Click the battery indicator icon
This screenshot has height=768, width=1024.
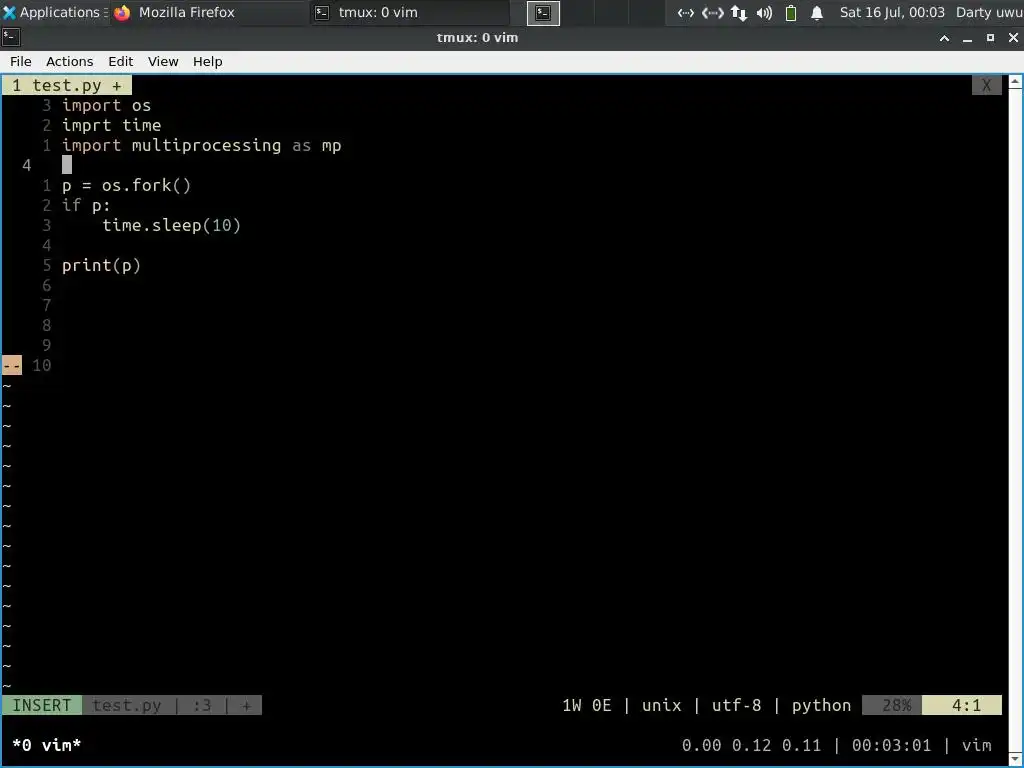pyautogui.click(x=791, y=12)
